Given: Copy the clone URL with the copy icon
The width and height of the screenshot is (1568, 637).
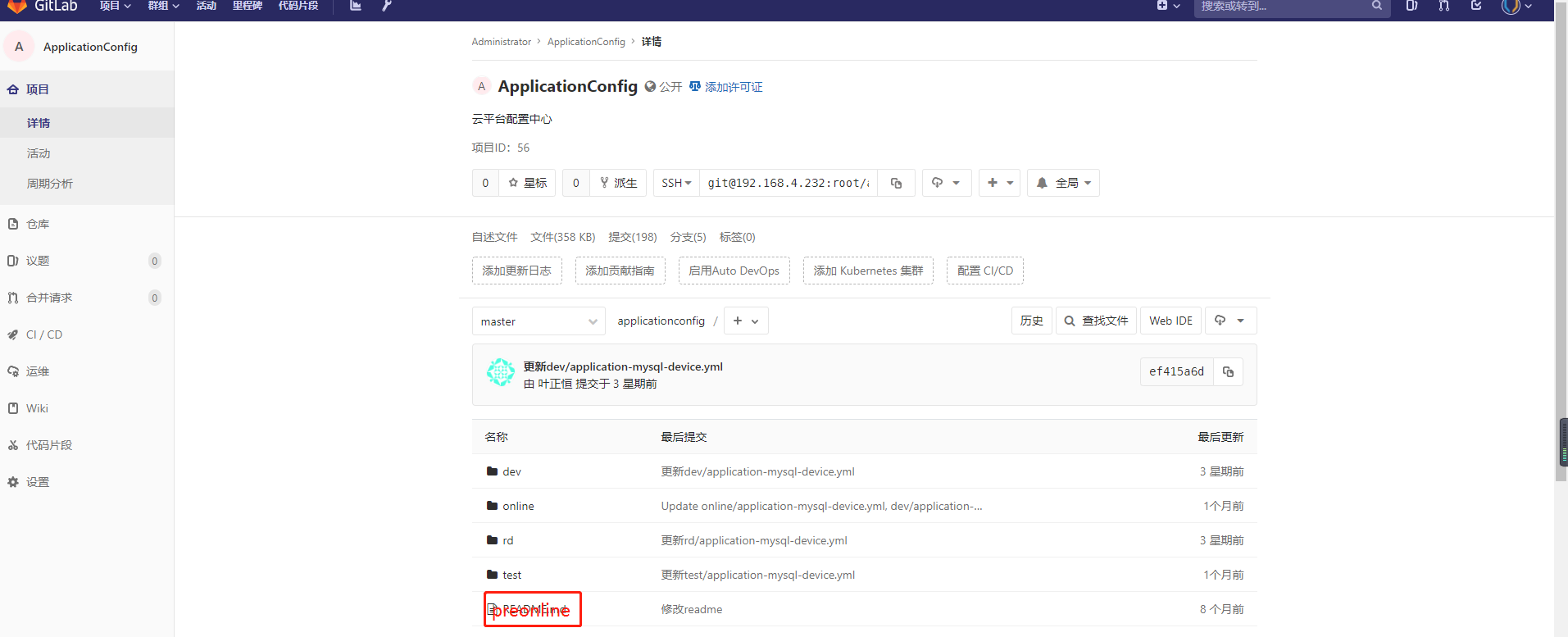Looking at the screenshot, I should [897, 183].
